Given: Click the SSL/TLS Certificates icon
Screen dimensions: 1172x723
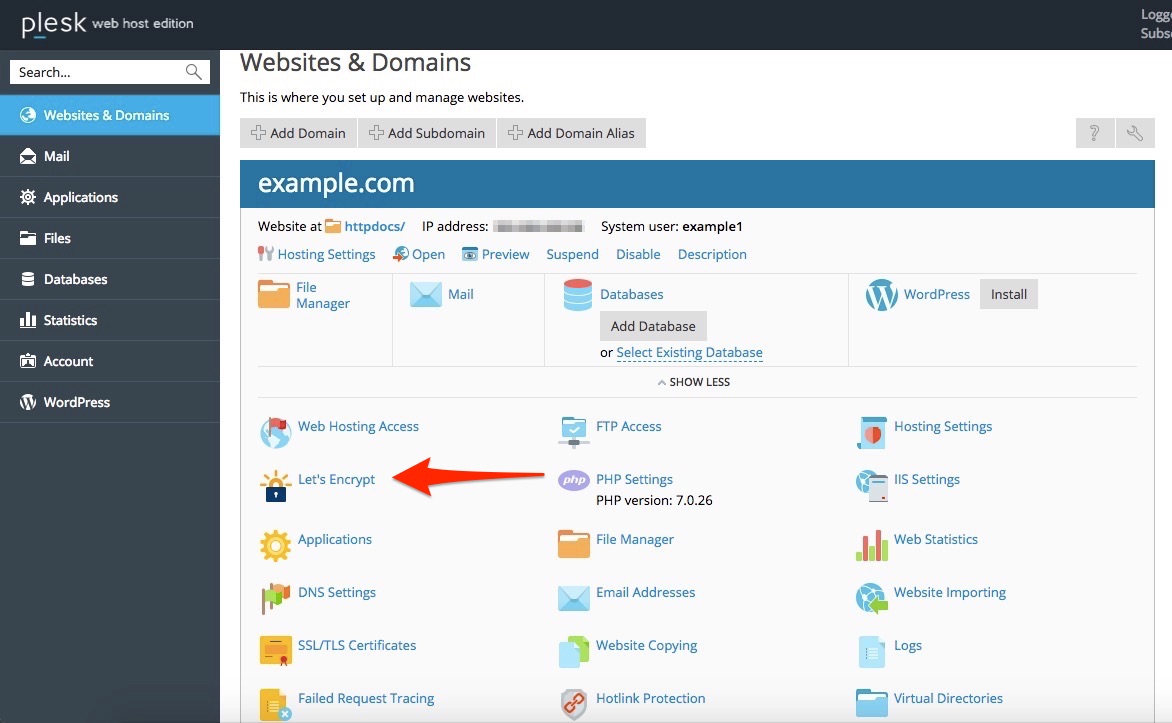Looking at the screenshot, I should coord(275,650).
